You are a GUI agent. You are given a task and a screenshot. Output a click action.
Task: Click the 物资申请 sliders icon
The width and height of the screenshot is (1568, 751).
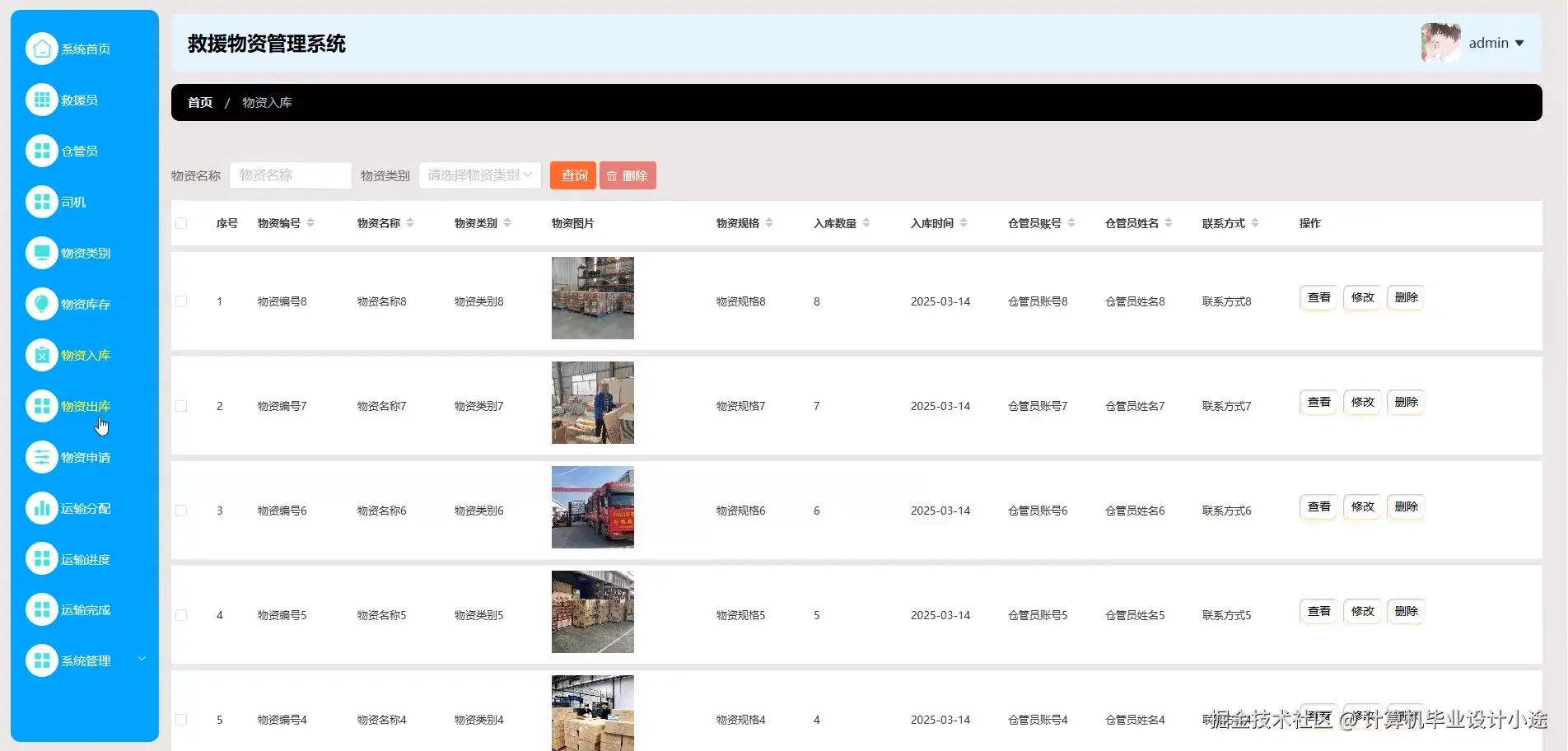click(x=42, y=457)
